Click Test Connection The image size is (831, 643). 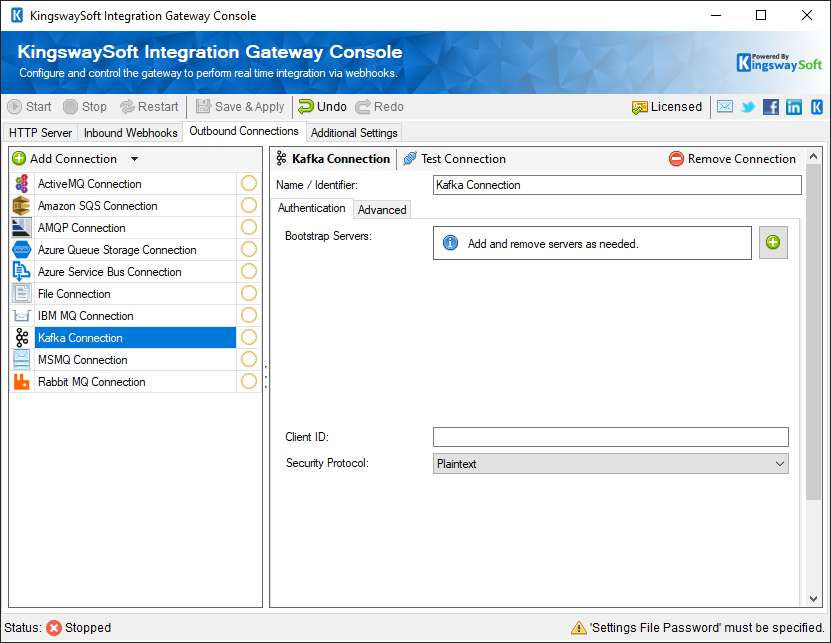click(x=455, y=159)
